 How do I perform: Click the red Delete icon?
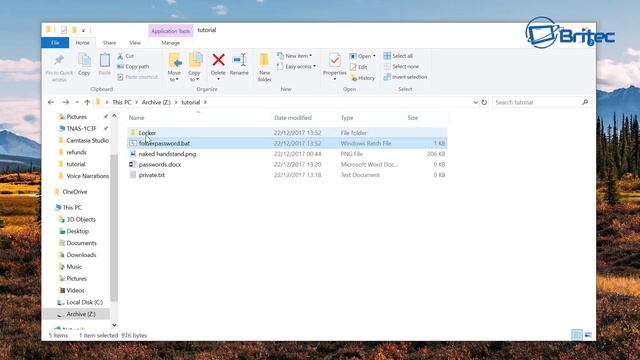point(218,60)
